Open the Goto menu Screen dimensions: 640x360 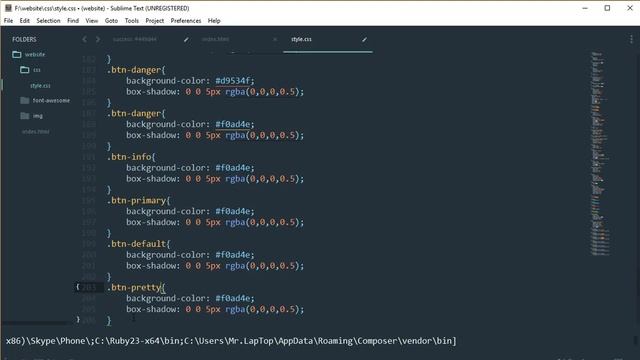pos(111,21)
